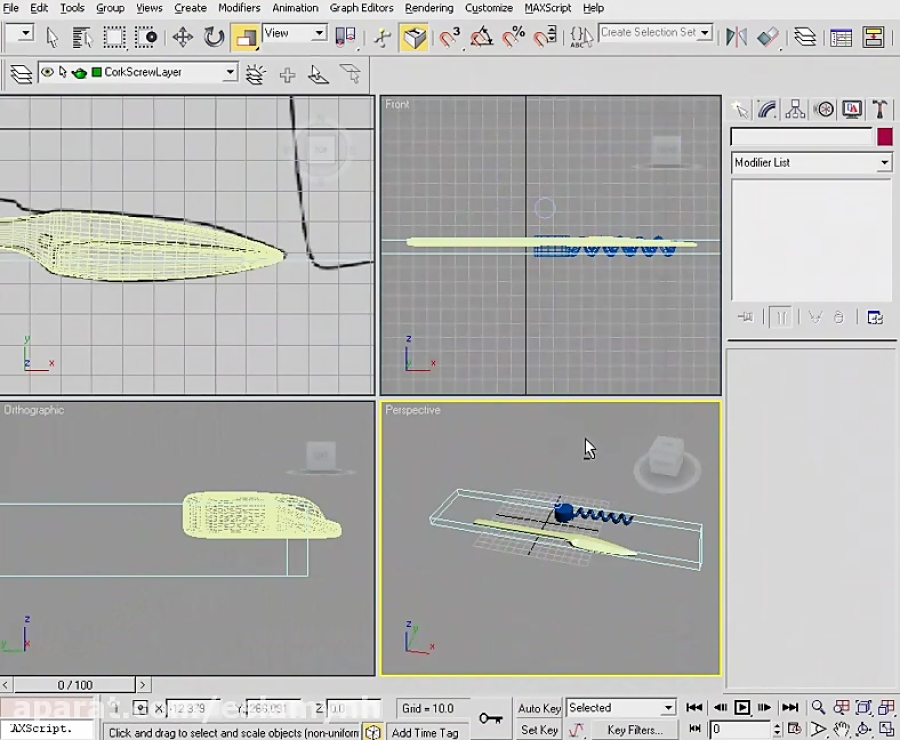
Task: Set current layer to selection's layer
Action: (x=350, y=74)
